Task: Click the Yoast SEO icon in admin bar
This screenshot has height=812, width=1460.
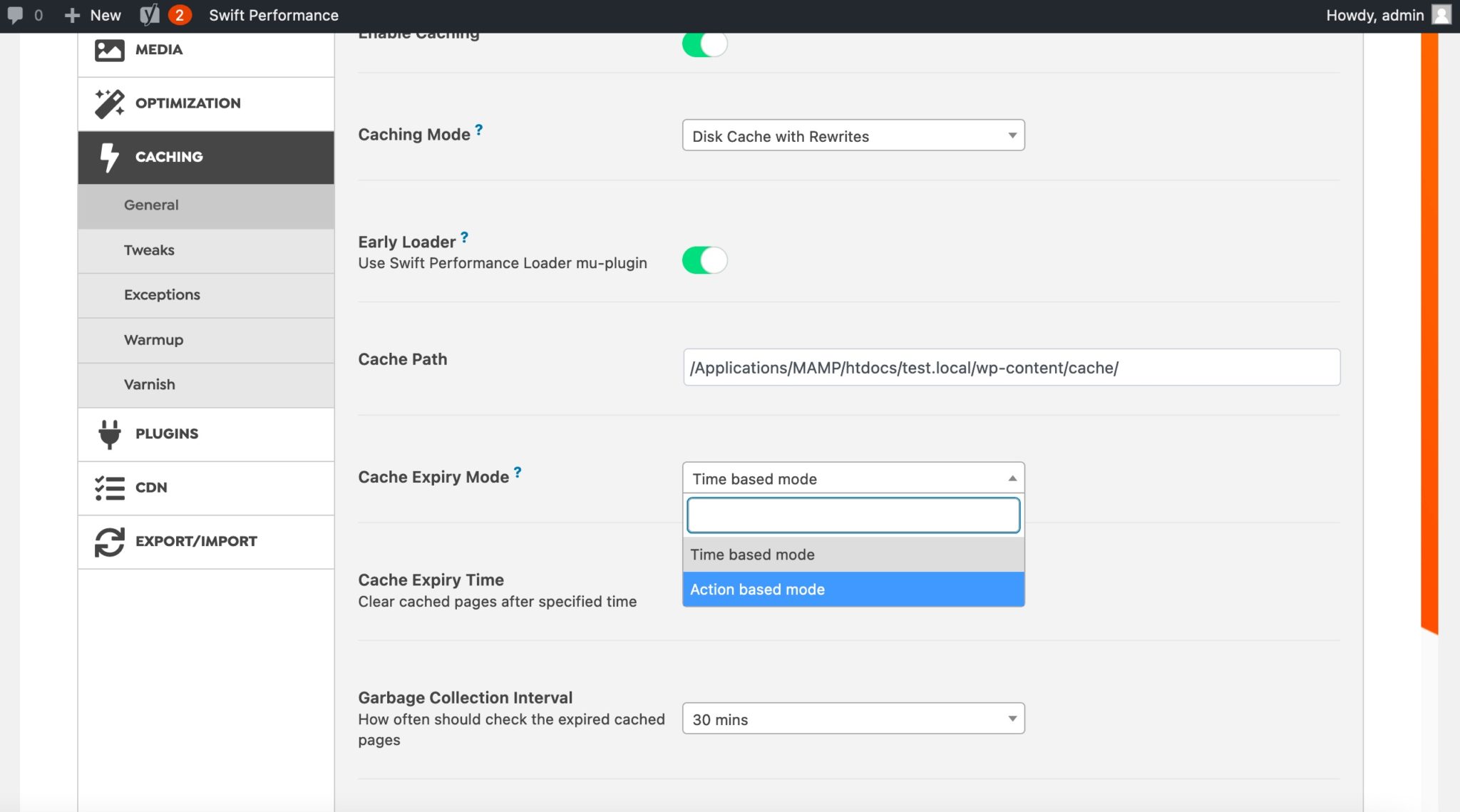Action: pos(149,15)
